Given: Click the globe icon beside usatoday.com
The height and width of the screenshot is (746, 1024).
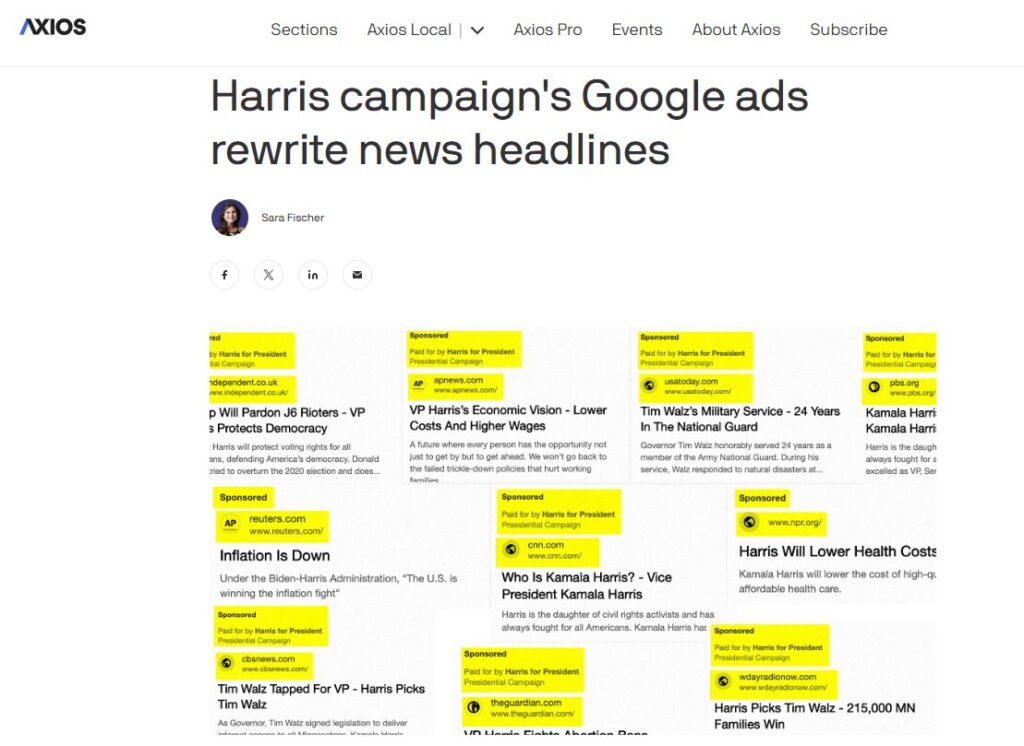Looking at the screenshot, I should click(x=649, y=386).
